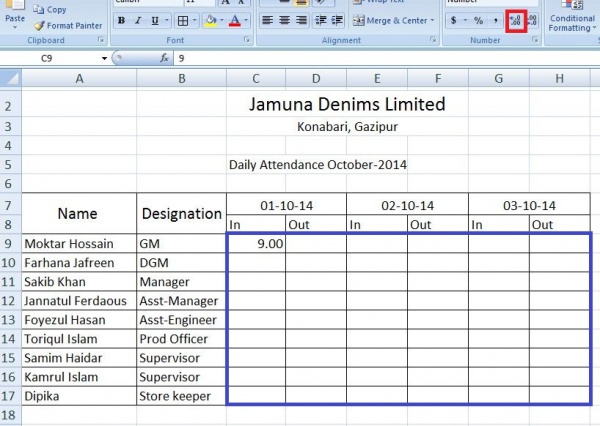This screenshot has height=426, width=600.
Task: Click the Moktar Hossain cell
Action: [x=79, y=243]
